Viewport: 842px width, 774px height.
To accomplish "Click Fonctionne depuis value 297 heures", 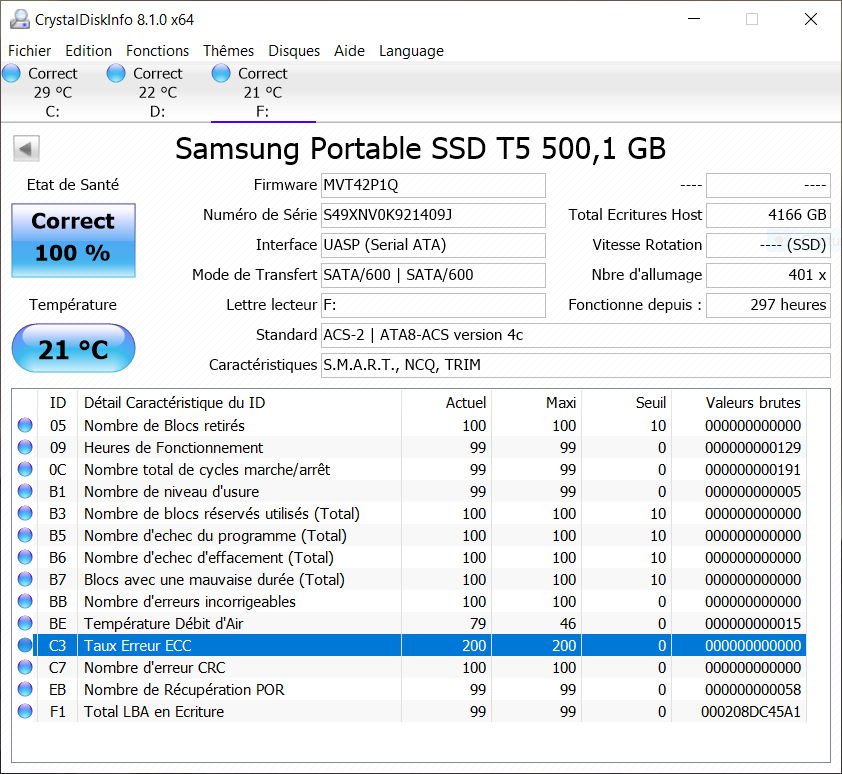I will tap(768, 306).
